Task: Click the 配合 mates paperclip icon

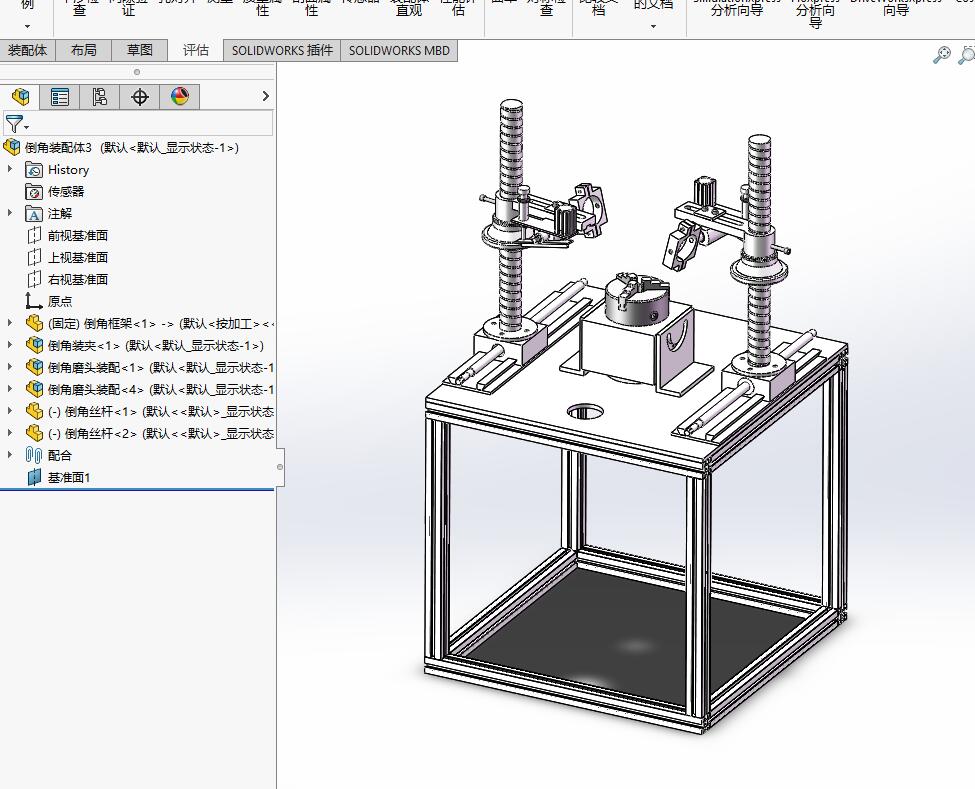Action: tap(34, 455)
